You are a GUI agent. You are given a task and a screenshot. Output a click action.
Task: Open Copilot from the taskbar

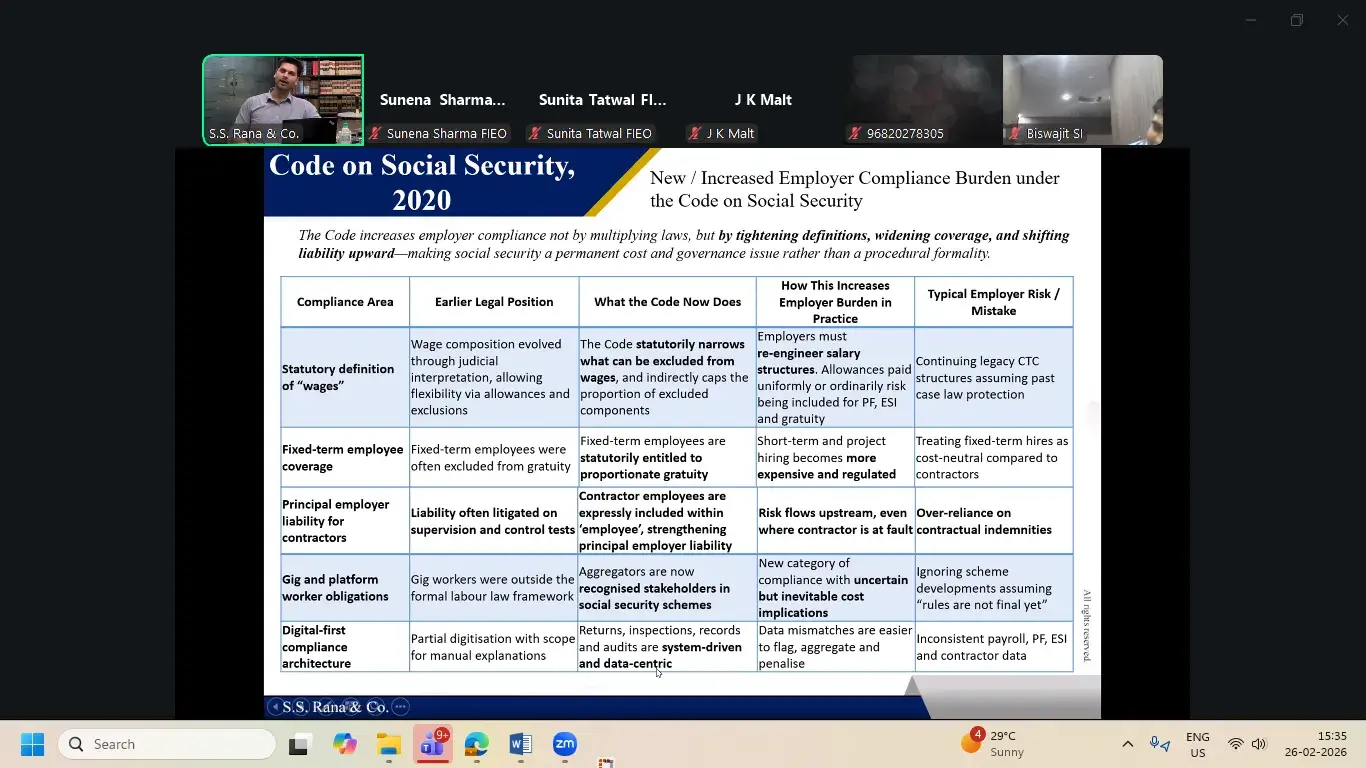click(345, 744)
